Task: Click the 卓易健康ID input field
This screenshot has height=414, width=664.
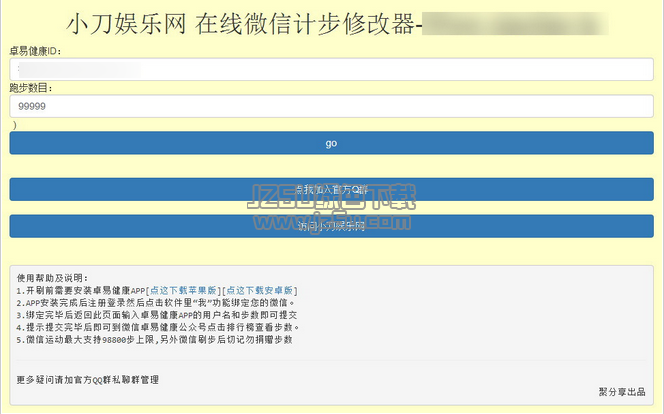Action: click(331, 69)
